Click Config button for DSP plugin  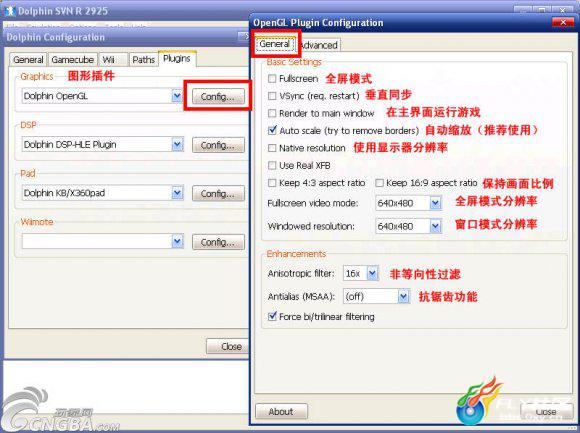tap(218, 145)
